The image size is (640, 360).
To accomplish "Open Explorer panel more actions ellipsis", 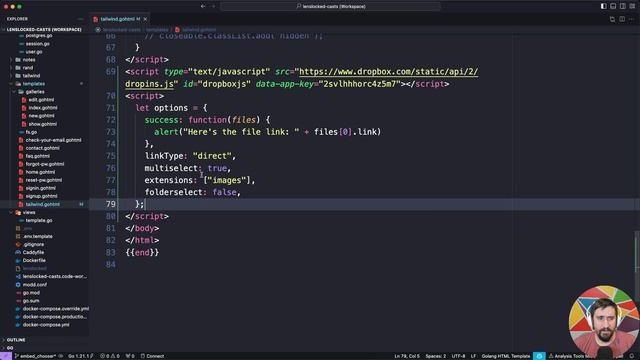I will (80, 19).
